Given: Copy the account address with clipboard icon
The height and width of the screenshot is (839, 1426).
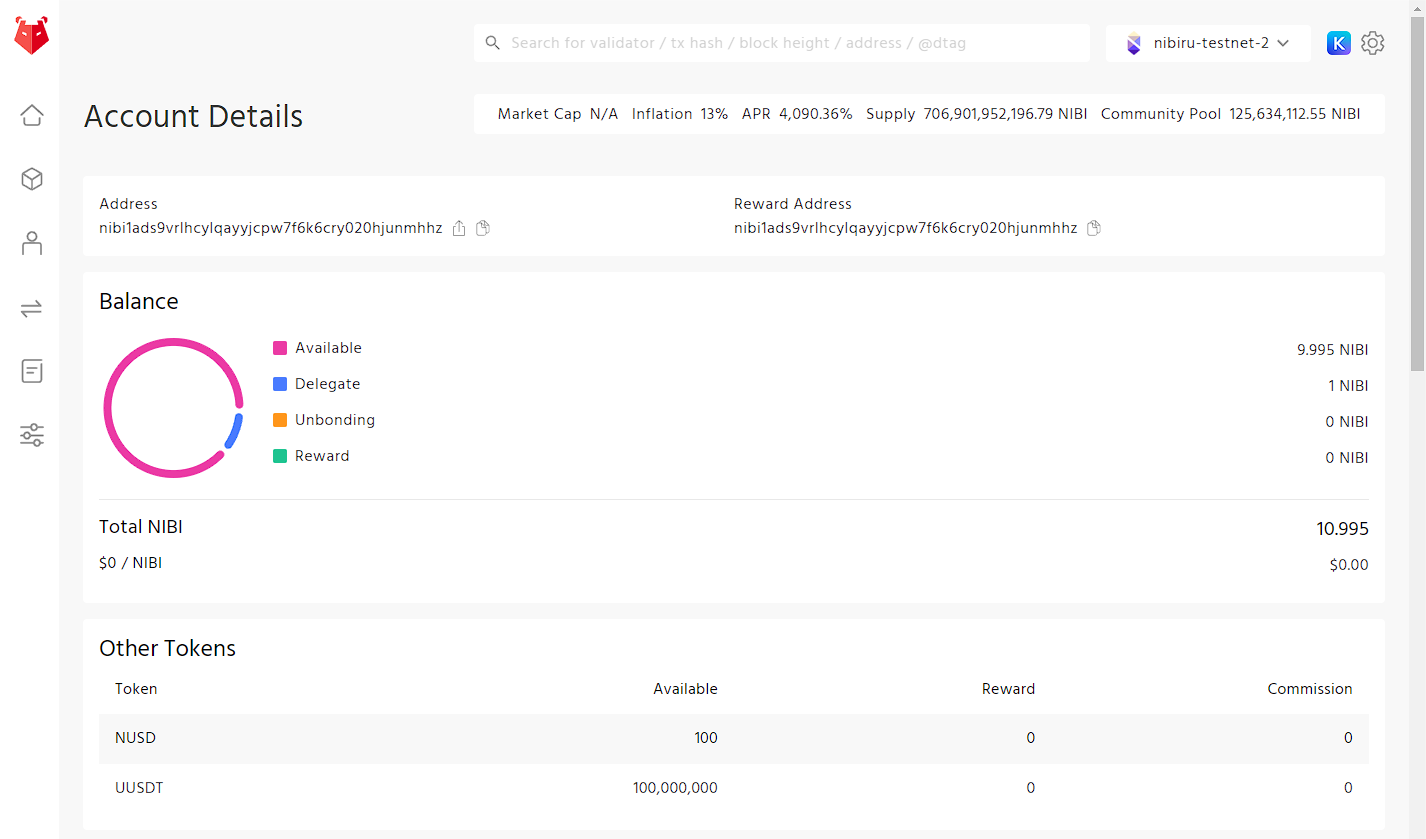Looking at the screenshot, I should click(x=482, y=228).
